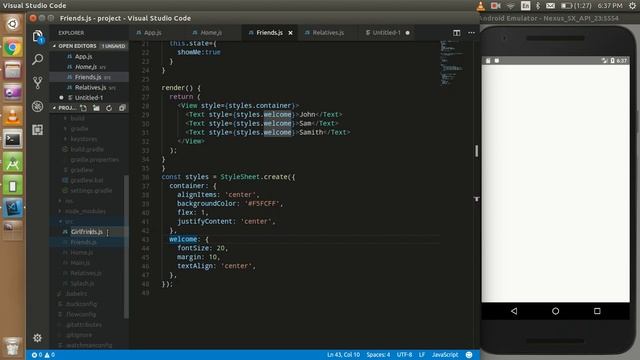The image size is (640, 360).
Task: Open the Explorer view in activity bar
Action: [x=38, y=36]
